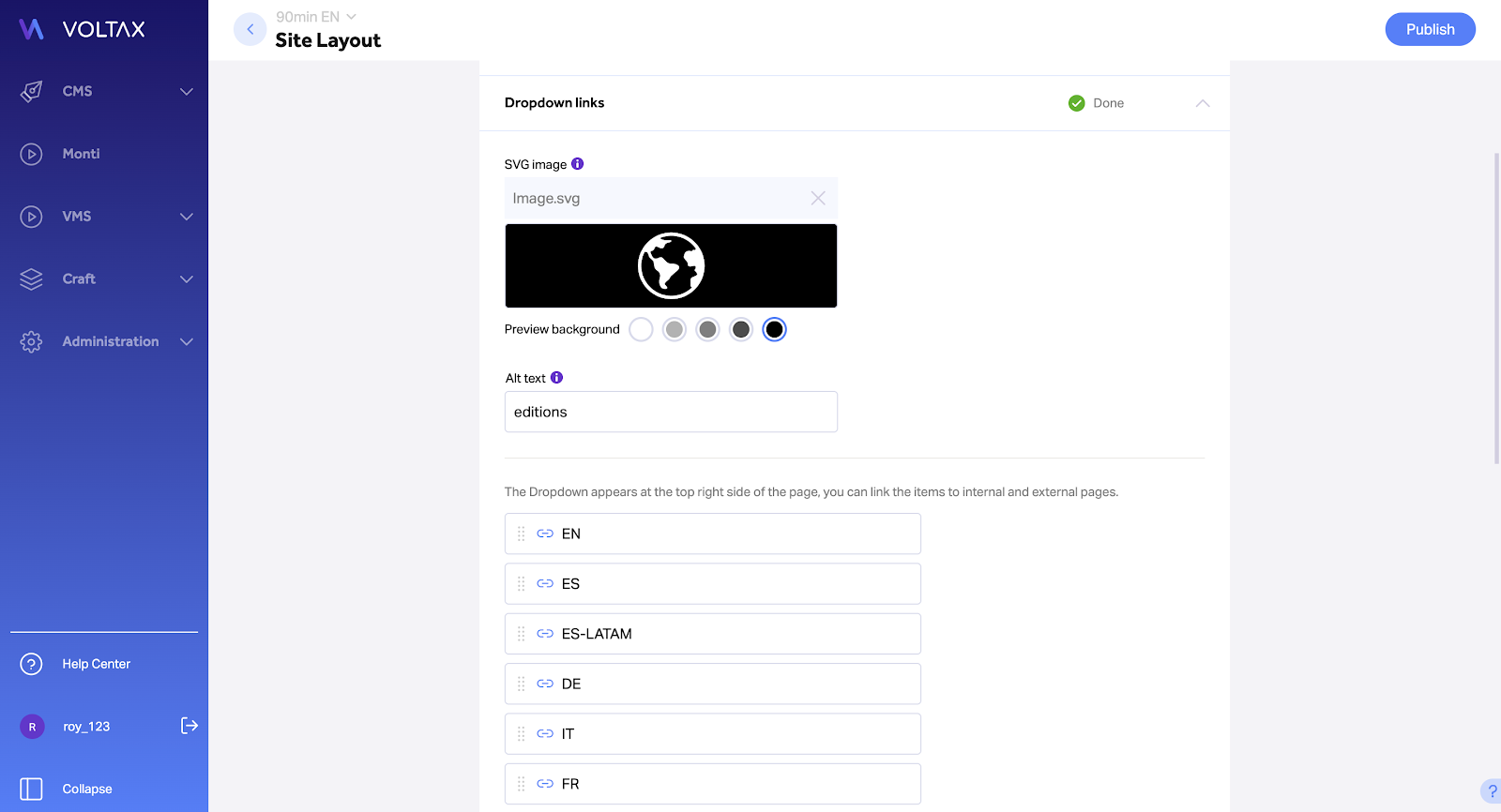Select the dark gray preview background
Screen dimensions: 1501x812
point(741,329)
